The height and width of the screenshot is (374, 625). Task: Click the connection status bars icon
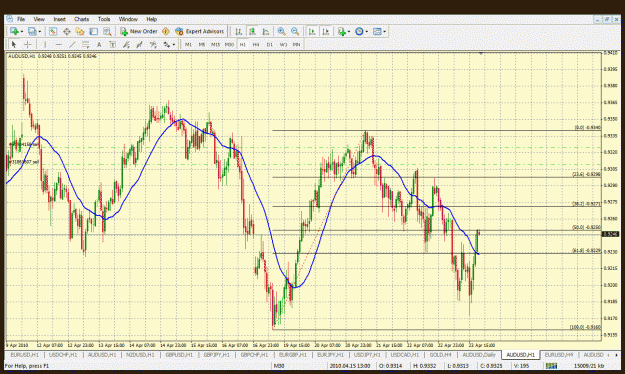tap(552, 366)
